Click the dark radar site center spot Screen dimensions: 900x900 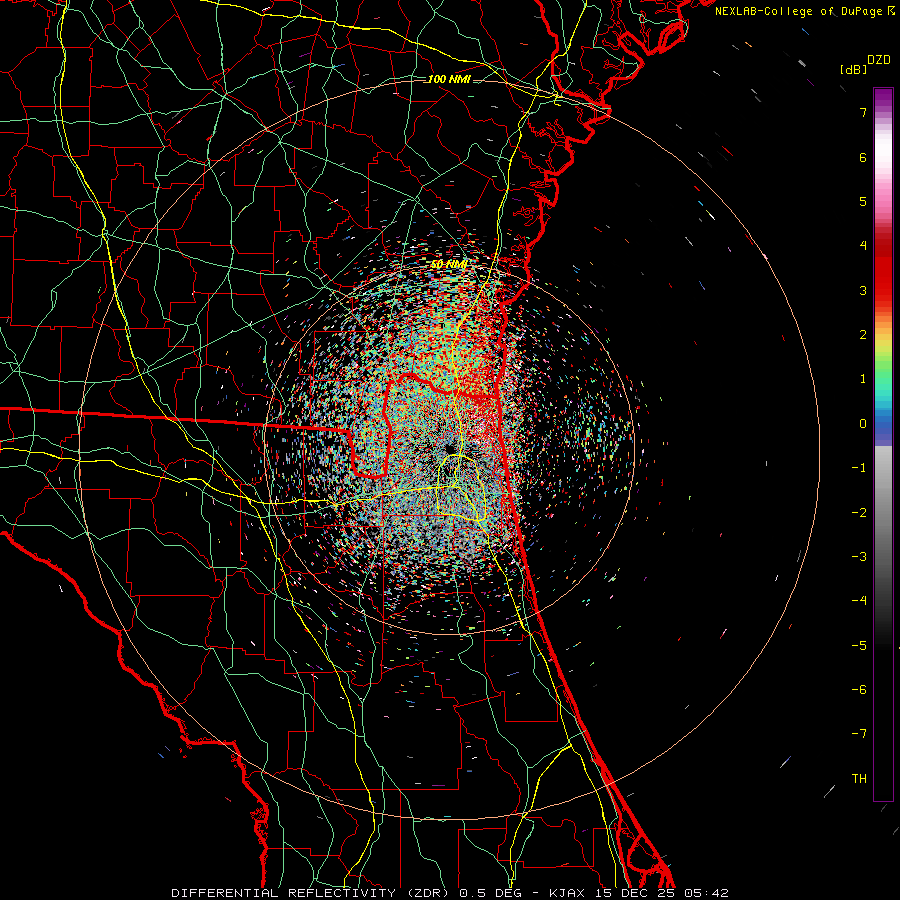coord(449,448)
